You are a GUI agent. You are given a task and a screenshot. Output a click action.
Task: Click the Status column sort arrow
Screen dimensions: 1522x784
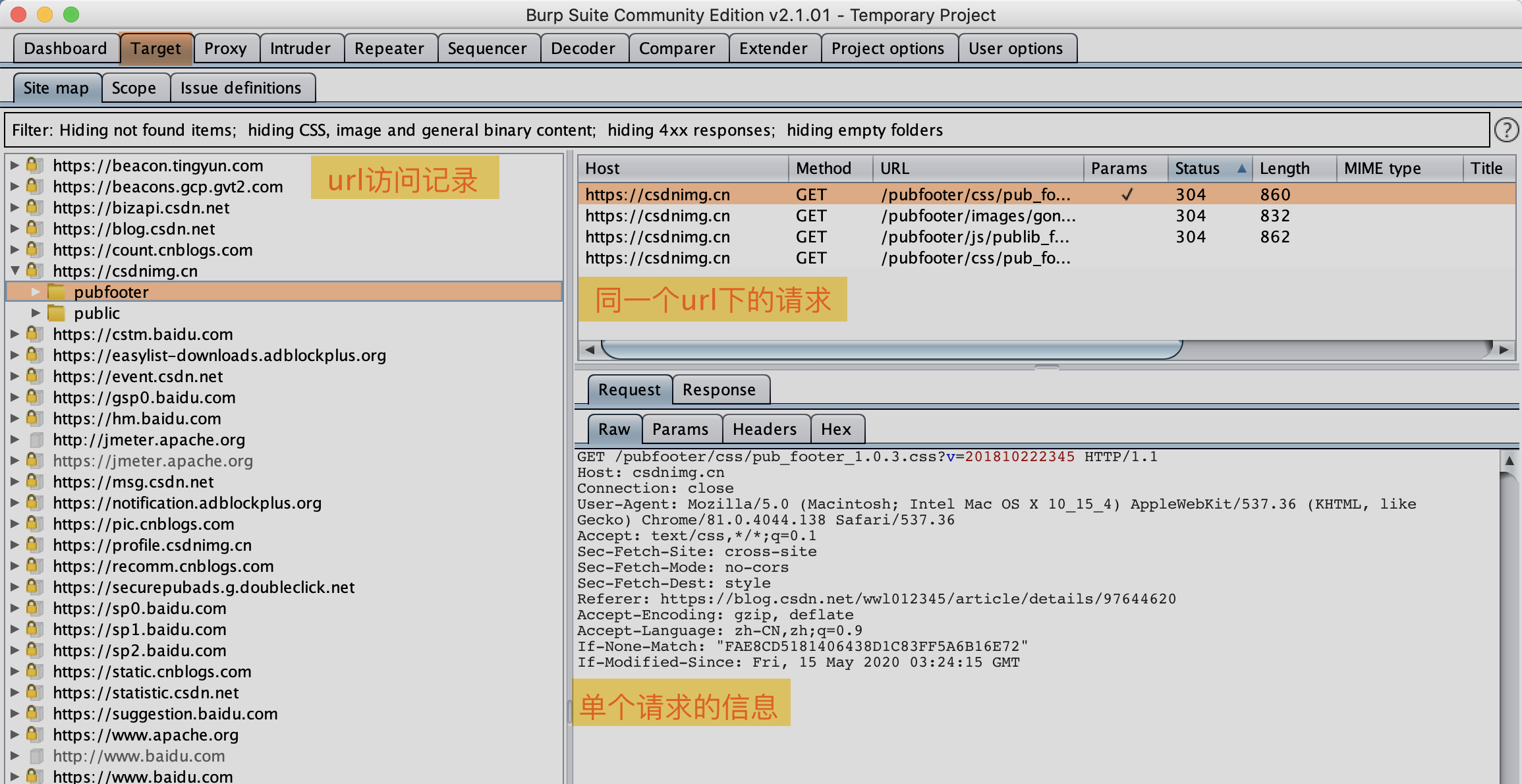click(1241, 168)
